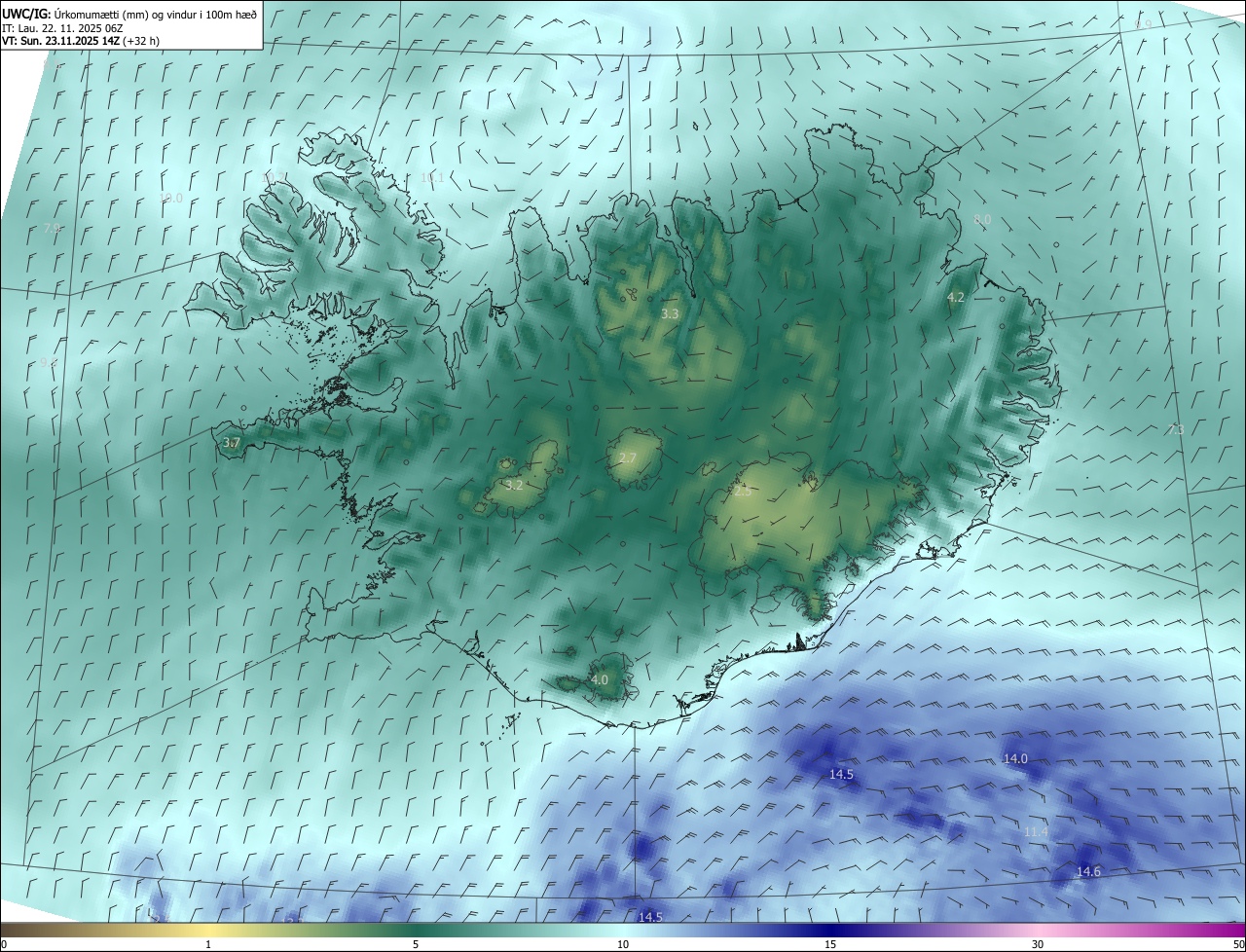Click the 2.7 value on the central glacier

pyautogui.click(x=628, y=458)
